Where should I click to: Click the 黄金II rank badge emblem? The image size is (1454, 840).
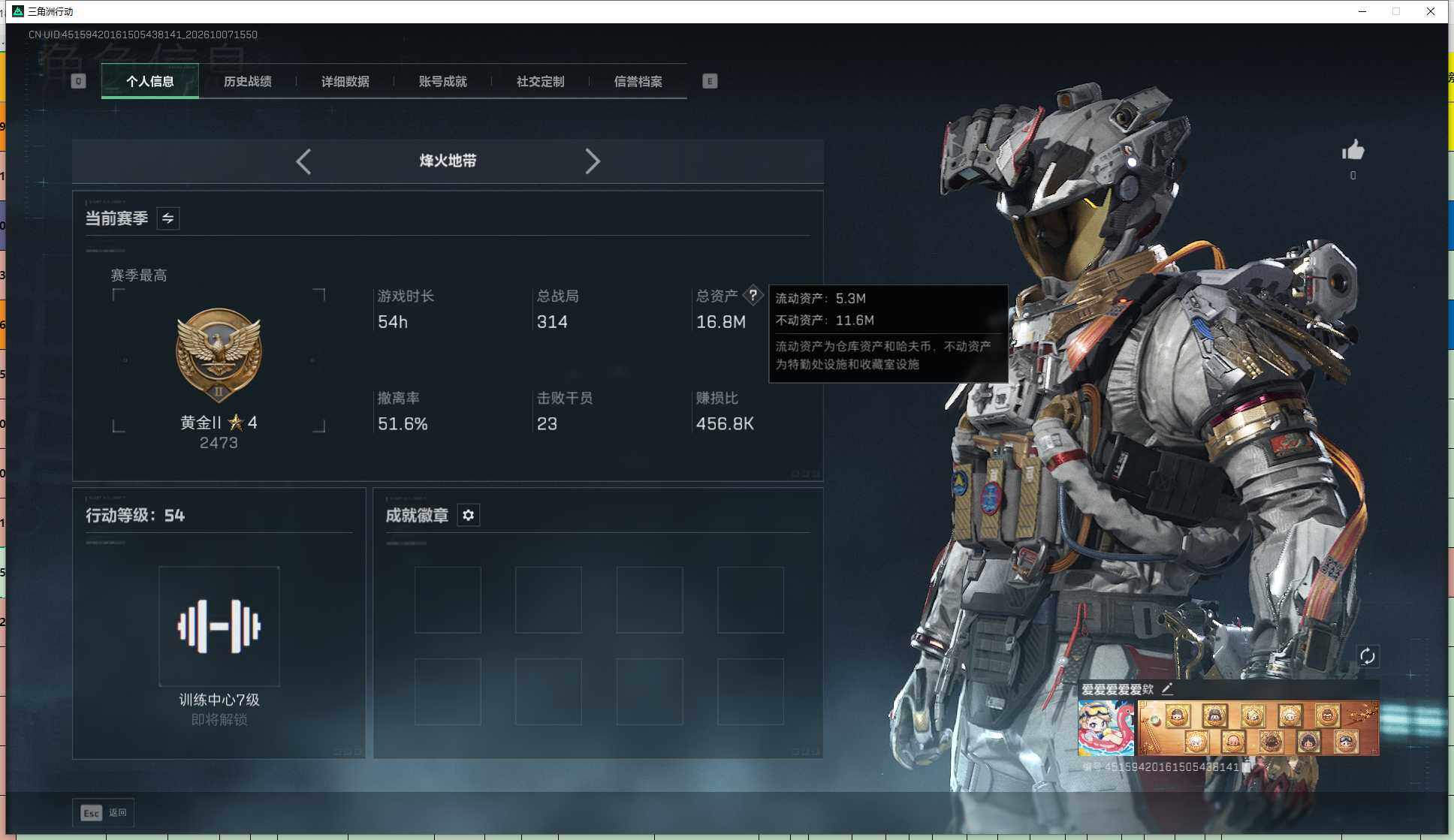tap(219, 355)
